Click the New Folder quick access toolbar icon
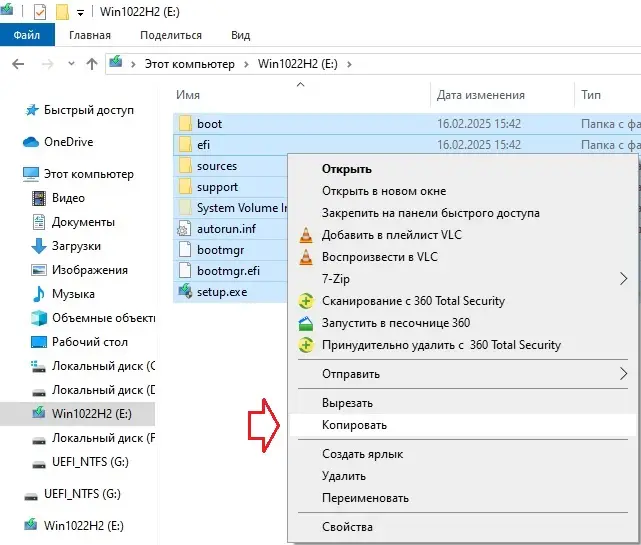 [62, 12]
